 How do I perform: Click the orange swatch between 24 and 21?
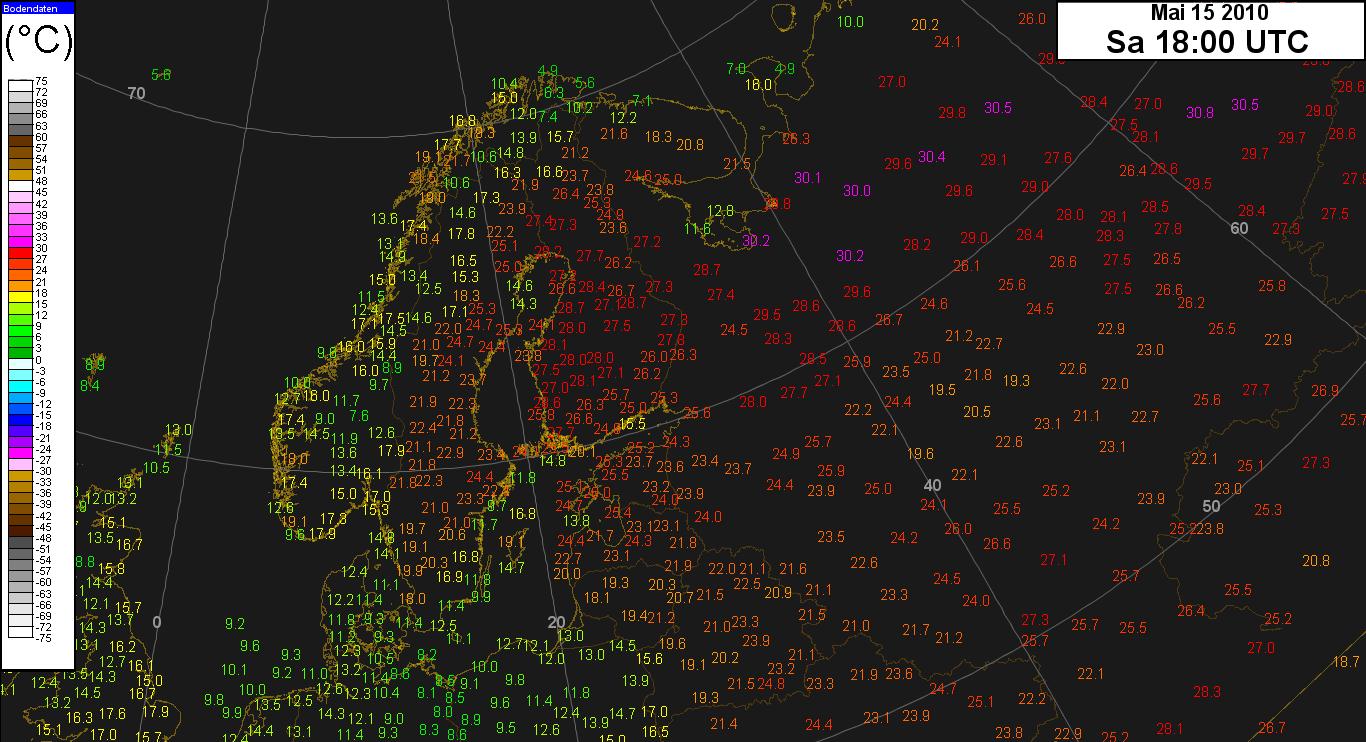click(x=20, y=273)
